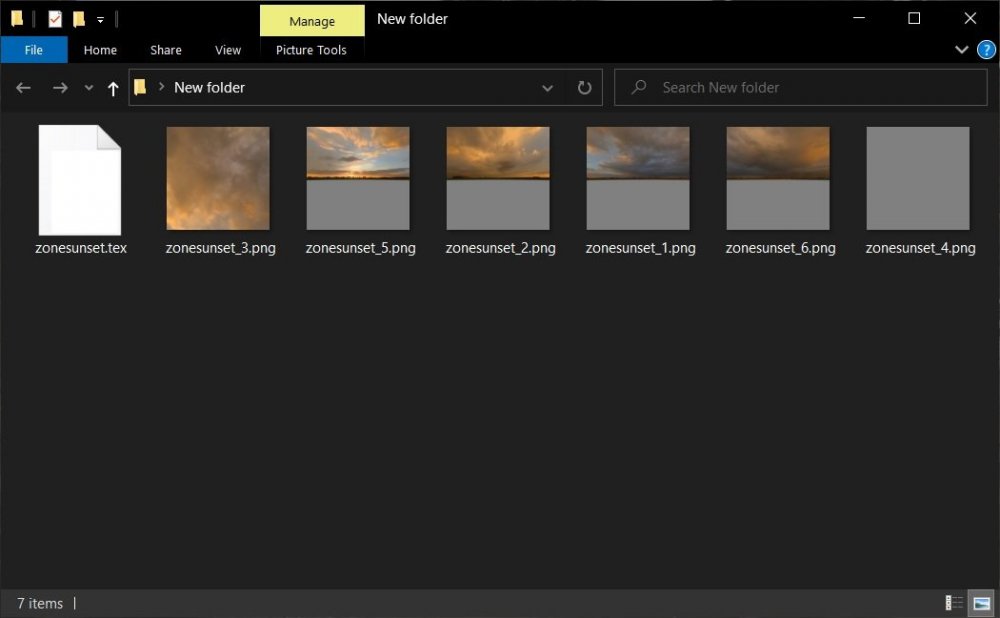Image resolution: width=1000 pixels, height=618 pixels.
Task: Go back using the back arrow
Action: (x=23, y=87)
